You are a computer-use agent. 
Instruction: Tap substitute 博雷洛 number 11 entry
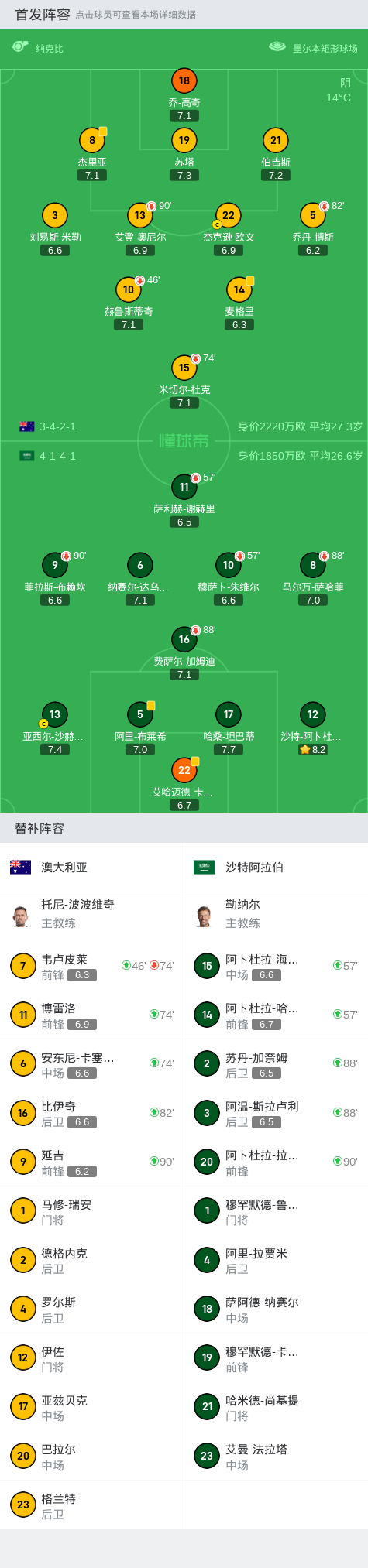point(92,1015)
